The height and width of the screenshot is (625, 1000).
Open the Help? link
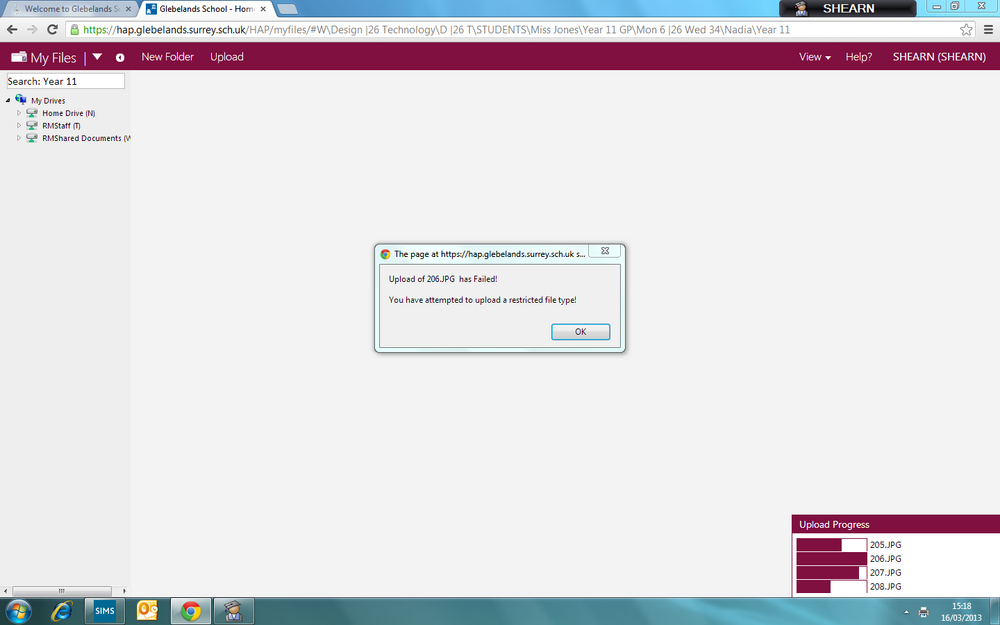(858, 57)
